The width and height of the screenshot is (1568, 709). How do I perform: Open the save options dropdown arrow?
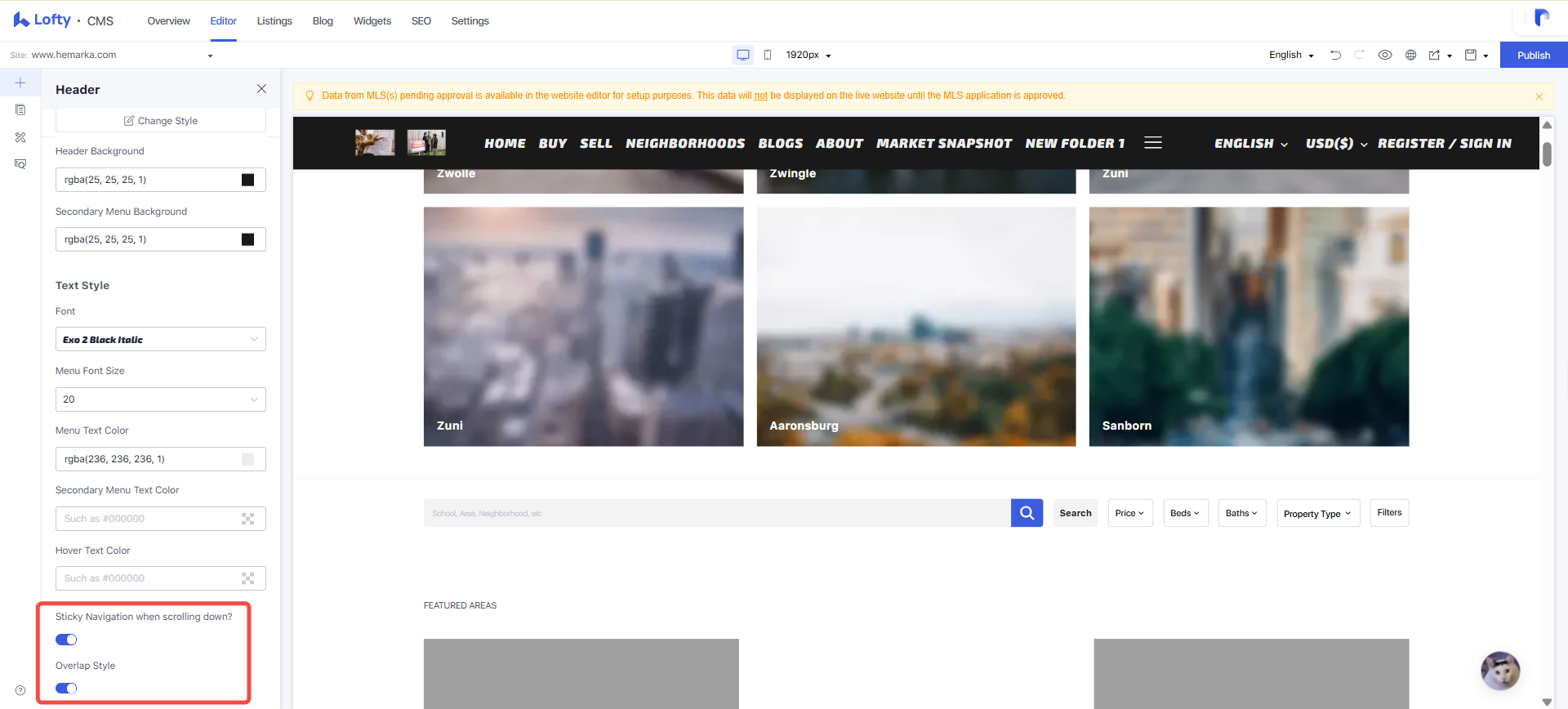(x=1486, y=56)
